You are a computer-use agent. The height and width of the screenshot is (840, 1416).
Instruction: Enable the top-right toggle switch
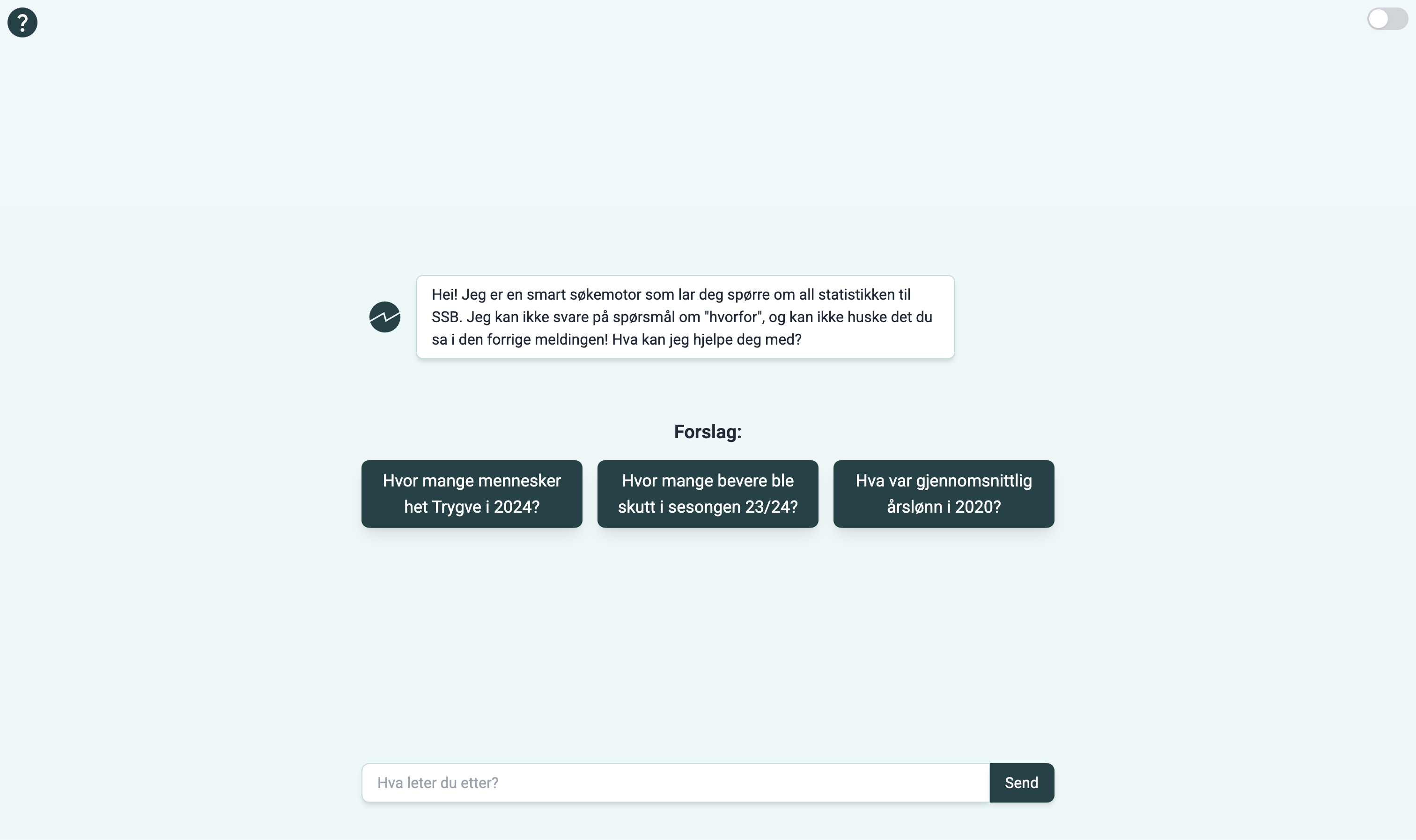pyautogui.click(x=1386, y=19)
